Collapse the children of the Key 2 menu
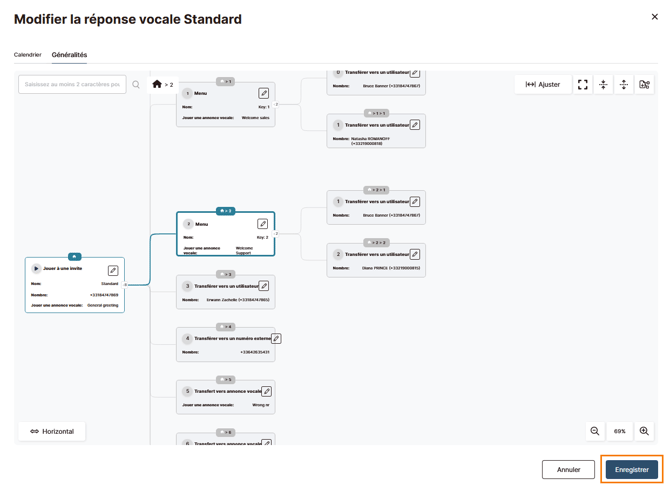The width and height of the screenshot is (670, 493). pyautogui.click(x=276, y=234)
